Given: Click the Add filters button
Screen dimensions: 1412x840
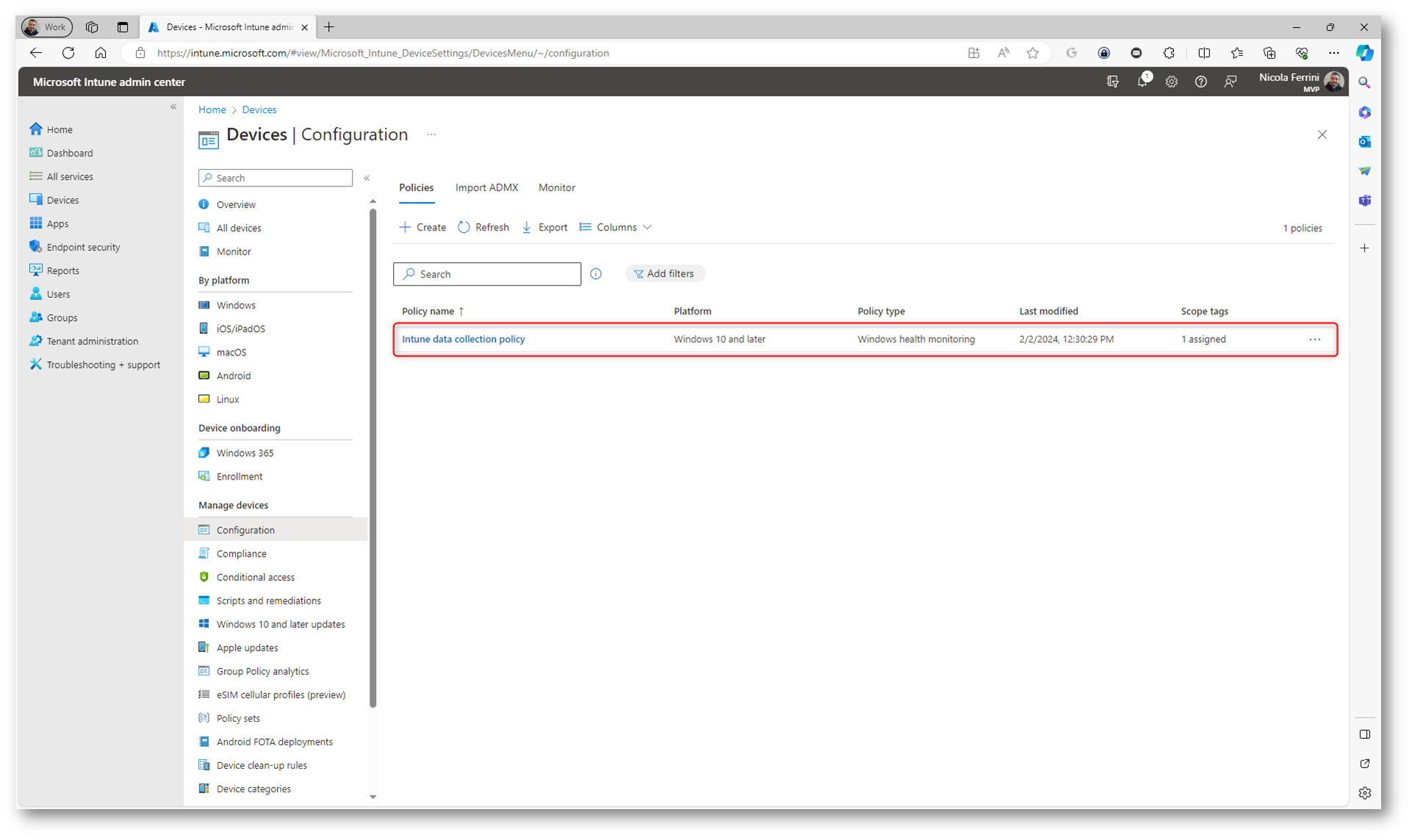Looking at the screenshot, I should pos(664,274).
